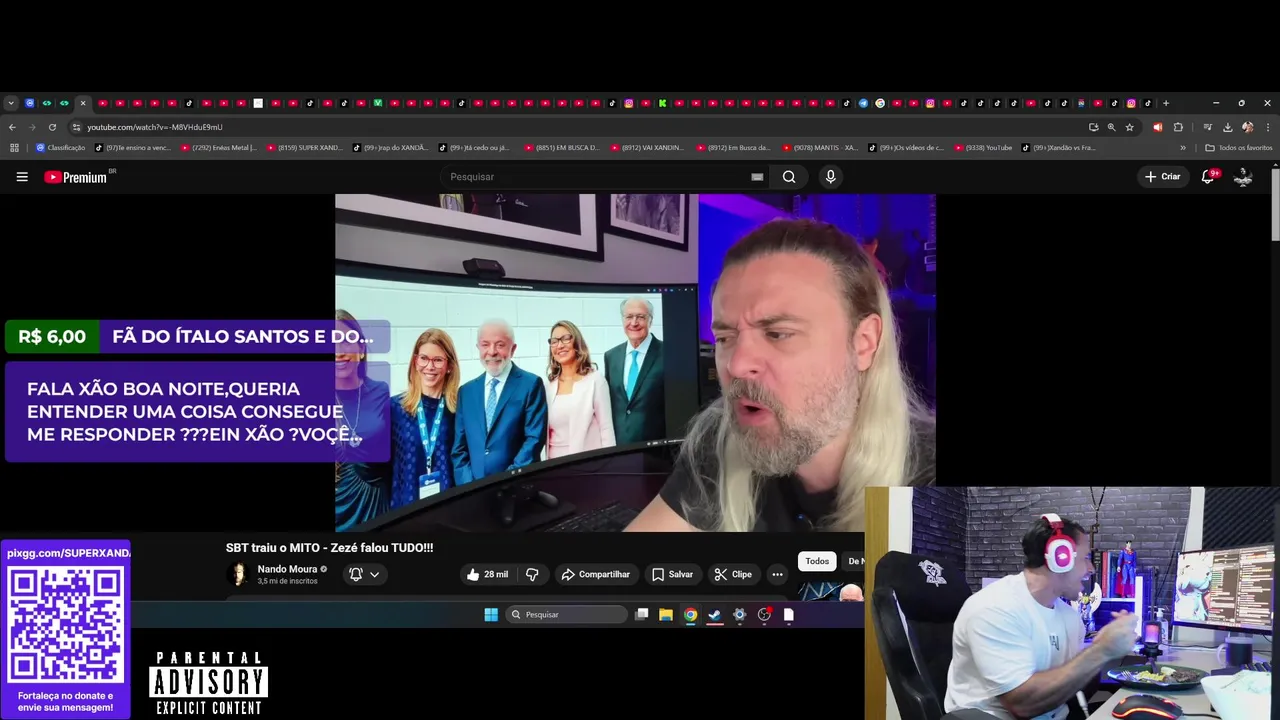The width and height of the screenshot is (1280, 720).
Task: Open Task View on the taskbar
Action: pos(641,615)
